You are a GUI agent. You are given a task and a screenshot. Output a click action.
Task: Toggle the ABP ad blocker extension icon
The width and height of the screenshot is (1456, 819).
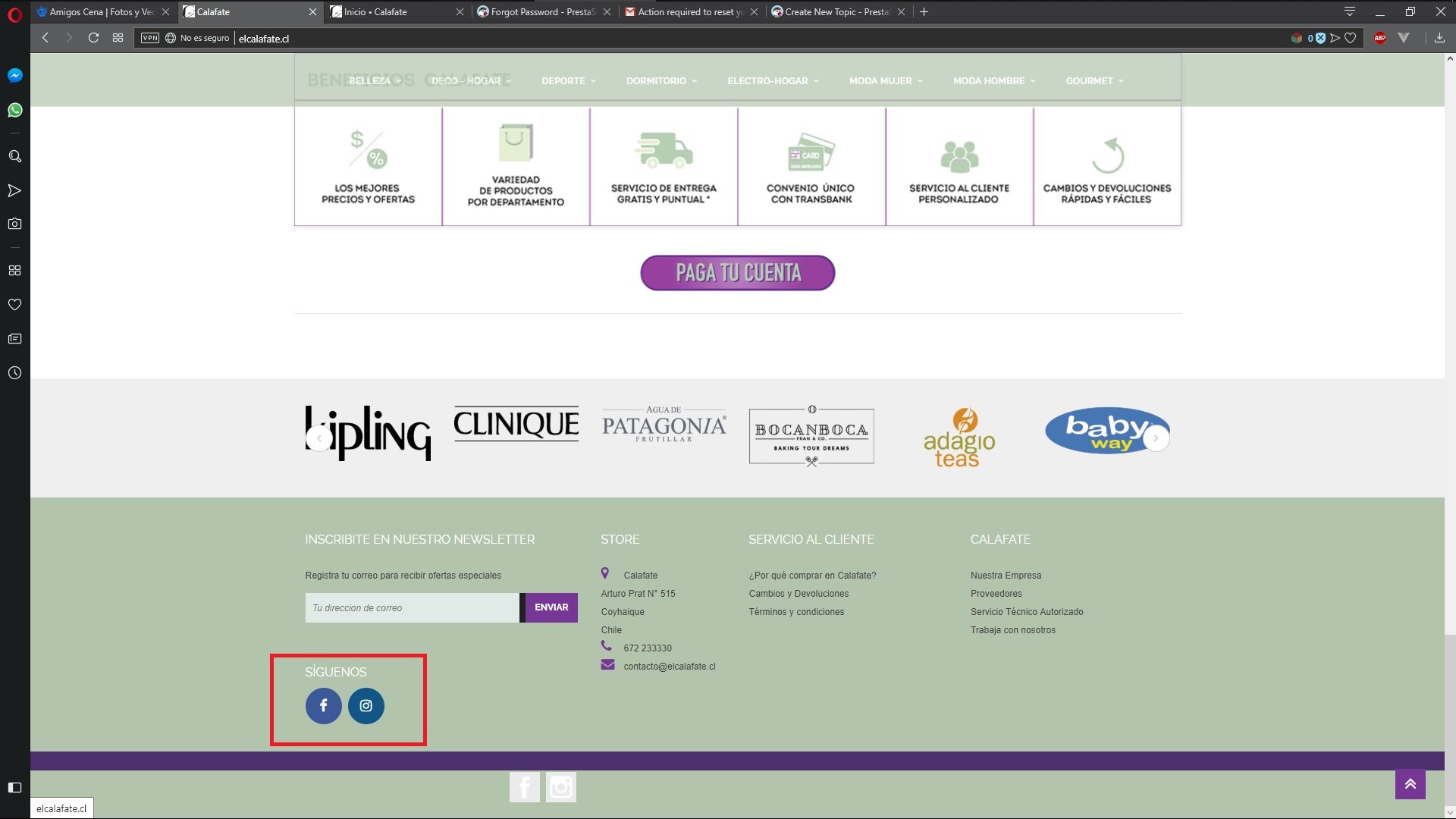tap(1380, 38)
